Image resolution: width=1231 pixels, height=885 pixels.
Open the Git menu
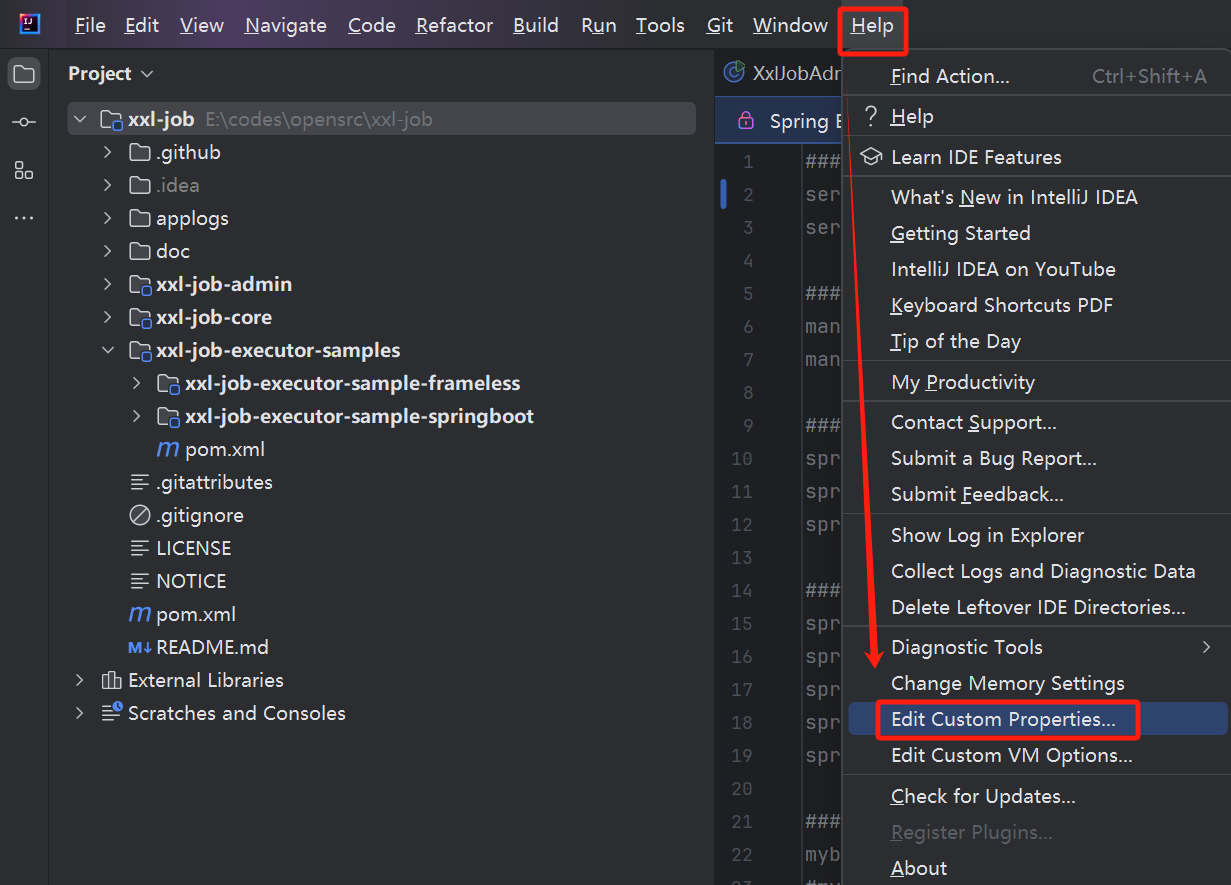pyautogui.click(x=720, y=25)
